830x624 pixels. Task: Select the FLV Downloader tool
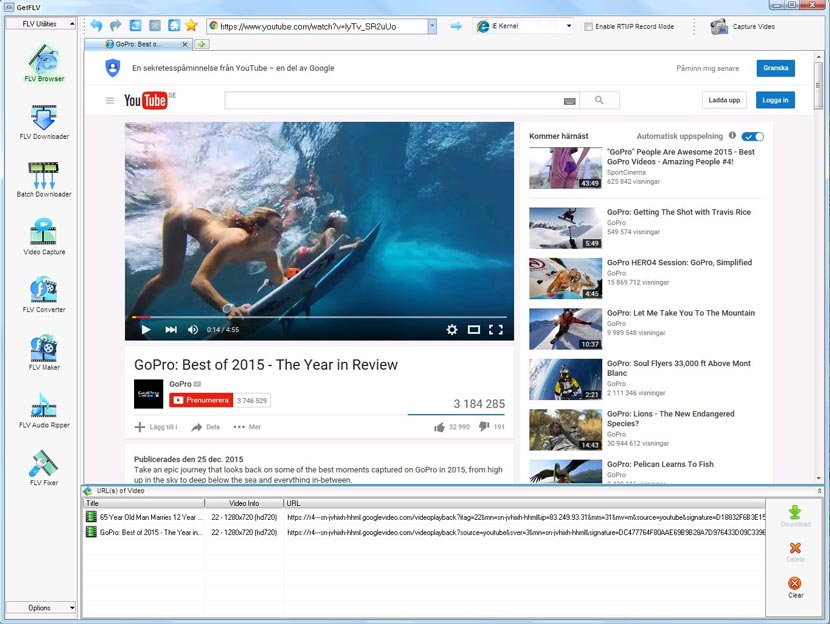[x=42, y=118]
